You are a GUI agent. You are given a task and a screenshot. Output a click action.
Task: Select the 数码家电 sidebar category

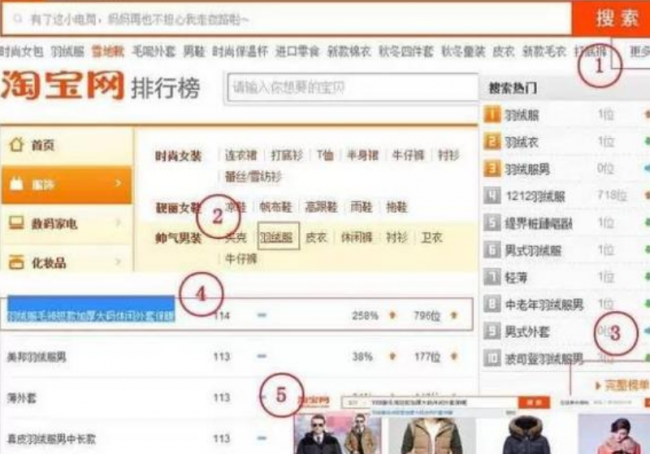[x=67, y=223]
